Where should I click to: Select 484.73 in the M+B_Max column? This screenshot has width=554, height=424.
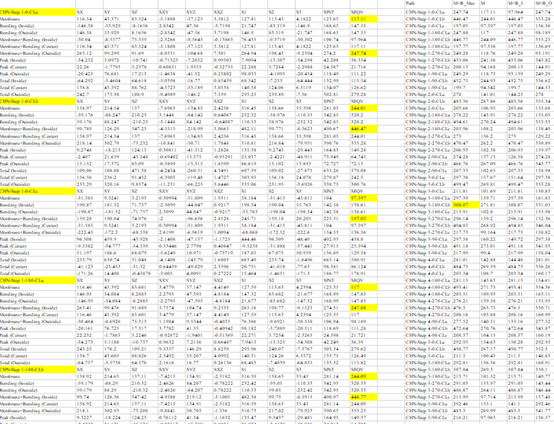(x=459, y=267)
